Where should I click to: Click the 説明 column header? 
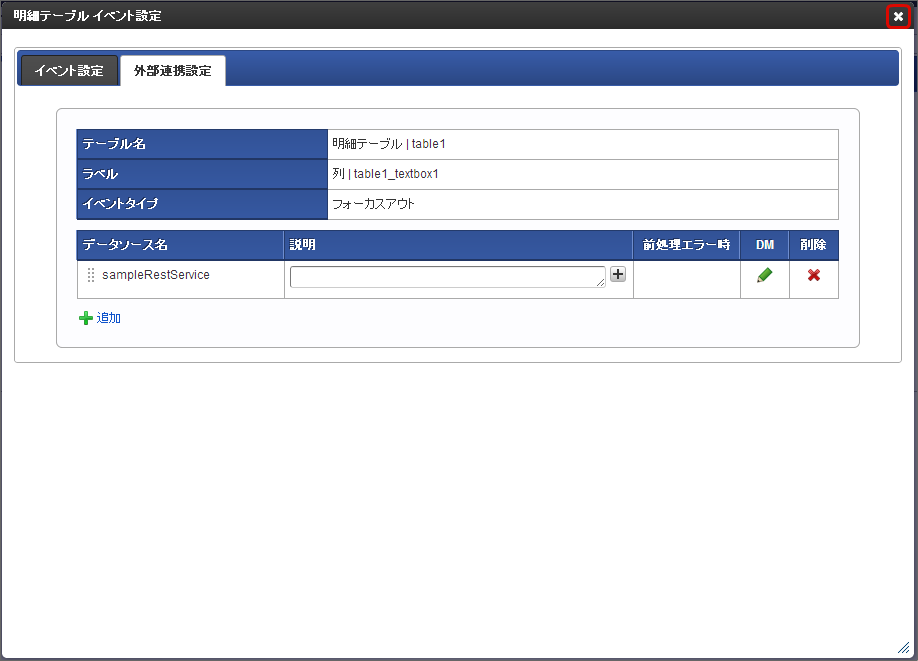pyautogui.click(x=458, y=245)
